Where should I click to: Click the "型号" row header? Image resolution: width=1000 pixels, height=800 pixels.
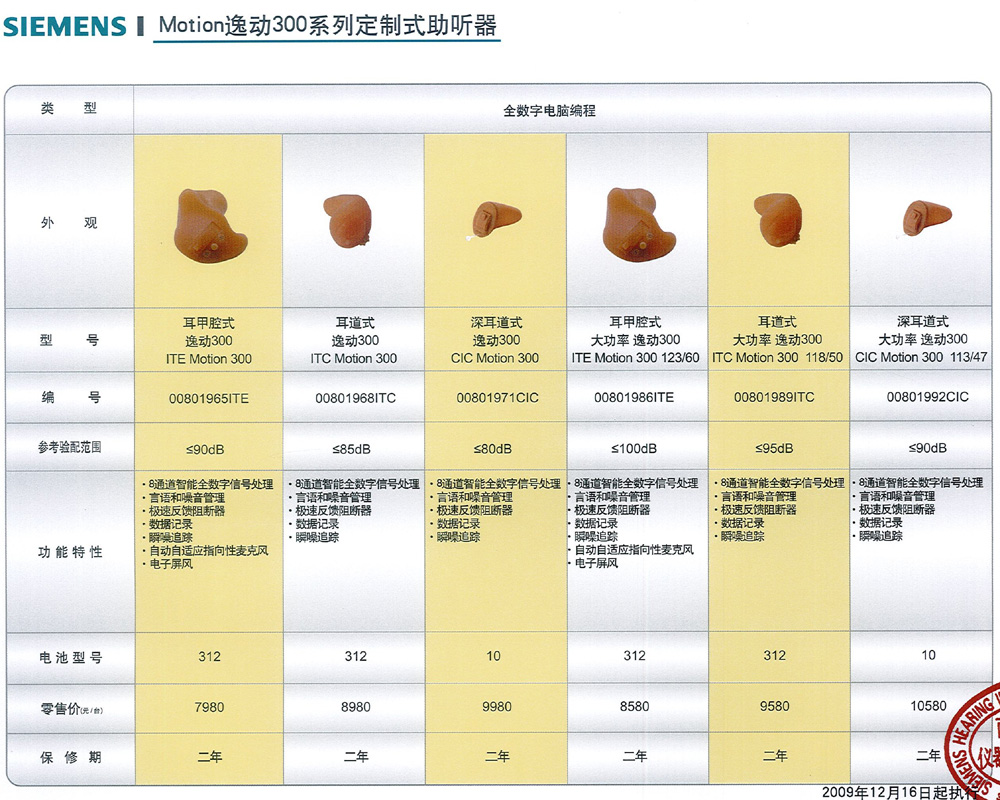[69, 340]
